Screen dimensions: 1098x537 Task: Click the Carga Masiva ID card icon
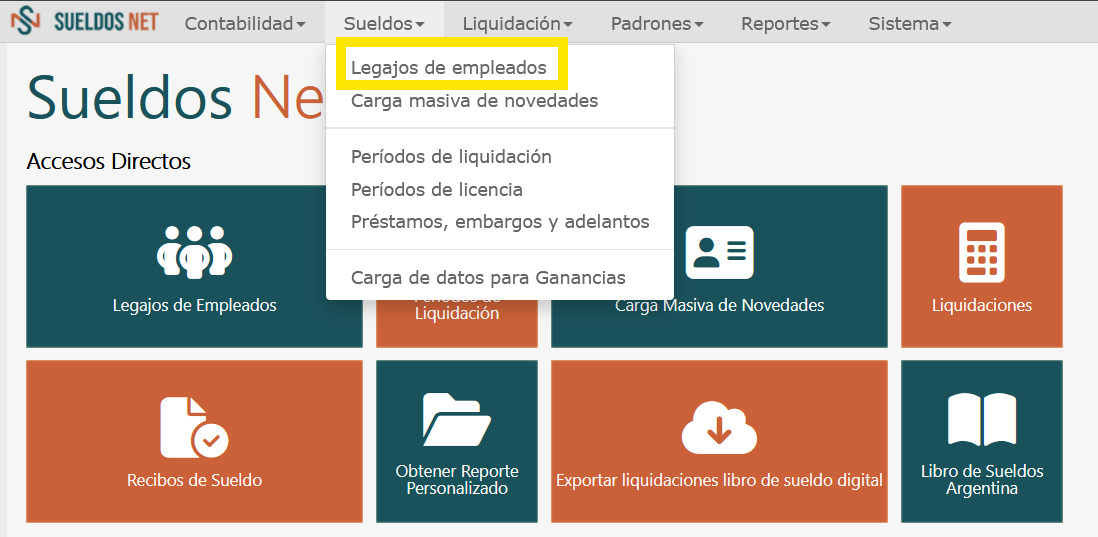(719, 252)
